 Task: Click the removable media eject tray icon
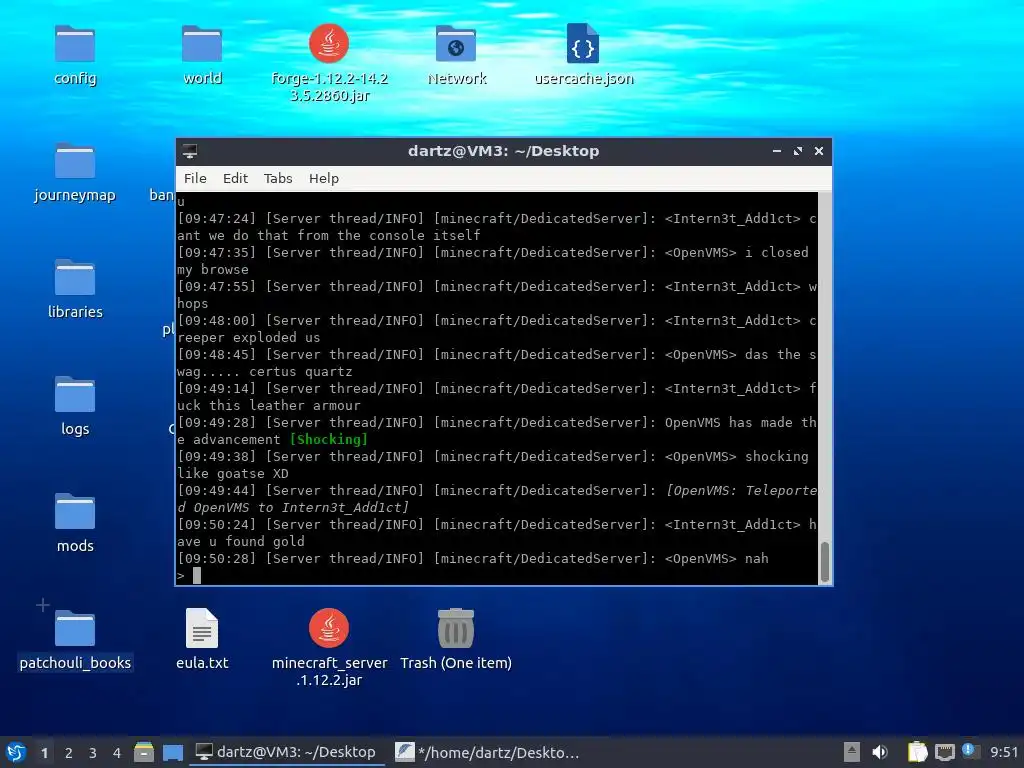[x=852, y=752]
